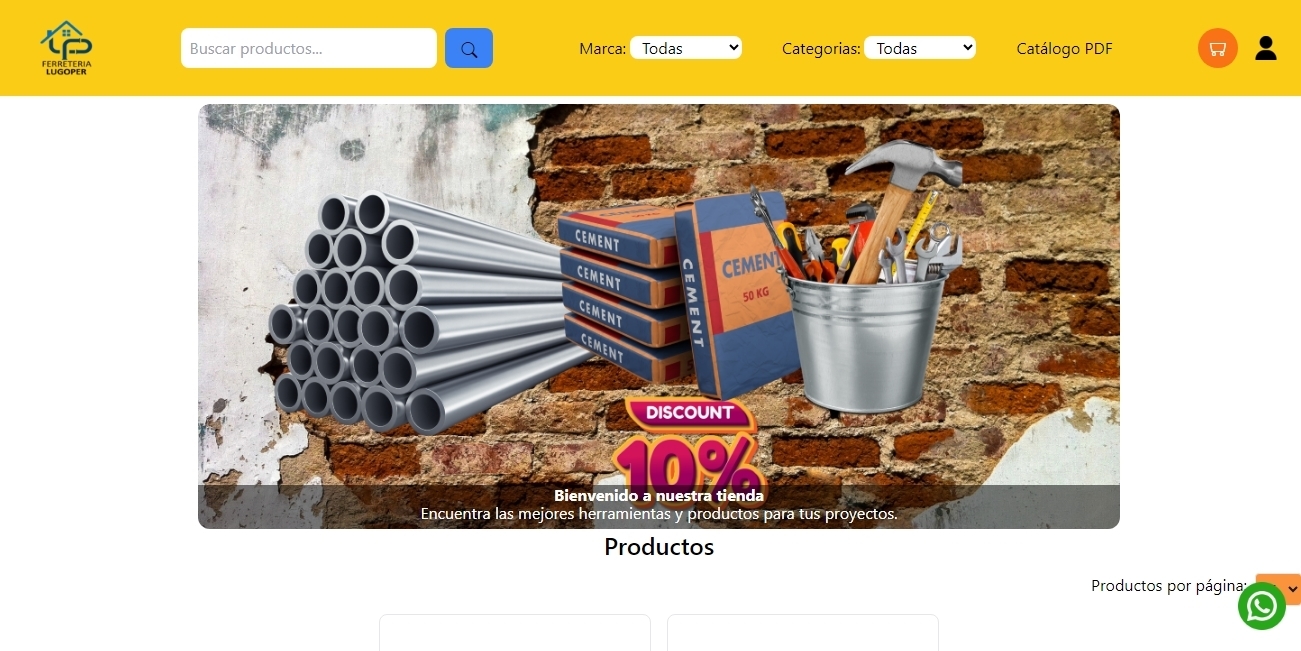This screenshot has height=651, width=1301.
Task: Click the Ferreteria Lugoper logo
Action: coord(67,48)
